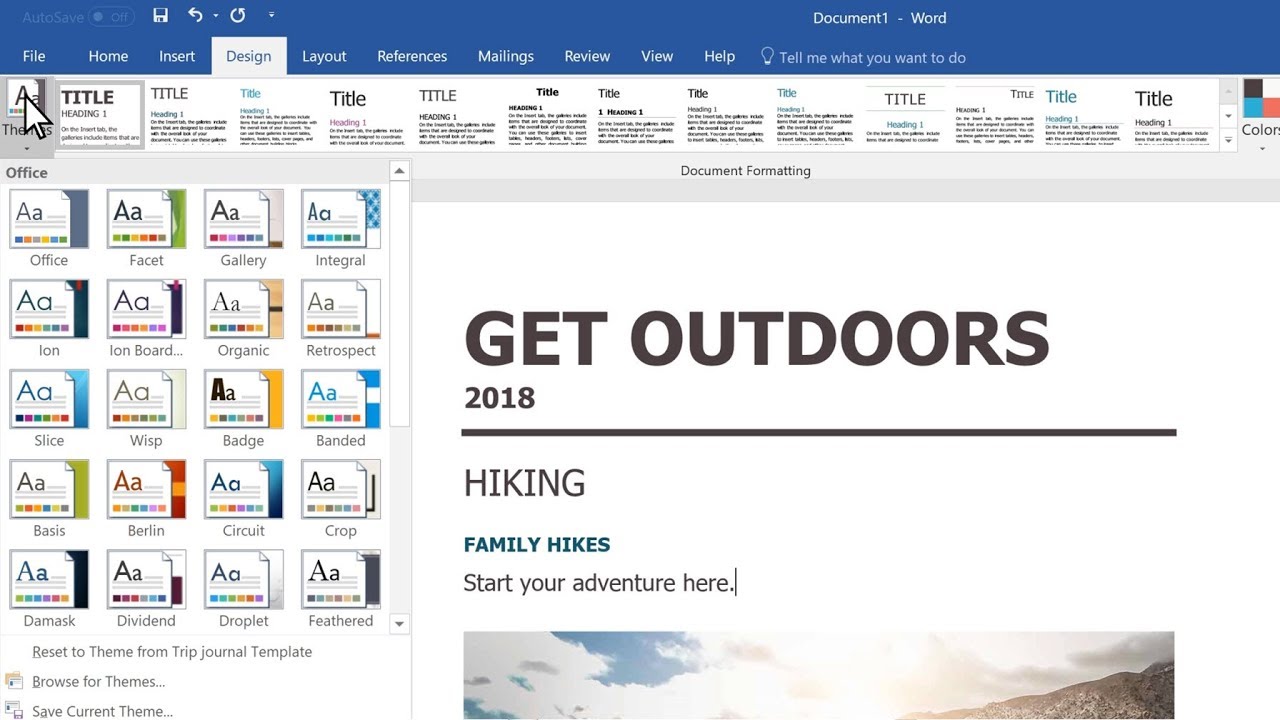Click Reset to Theme from Trip journal Template
Image resolution: width=1280 pixels, height=720 pixels.
(x=172, y=651)
